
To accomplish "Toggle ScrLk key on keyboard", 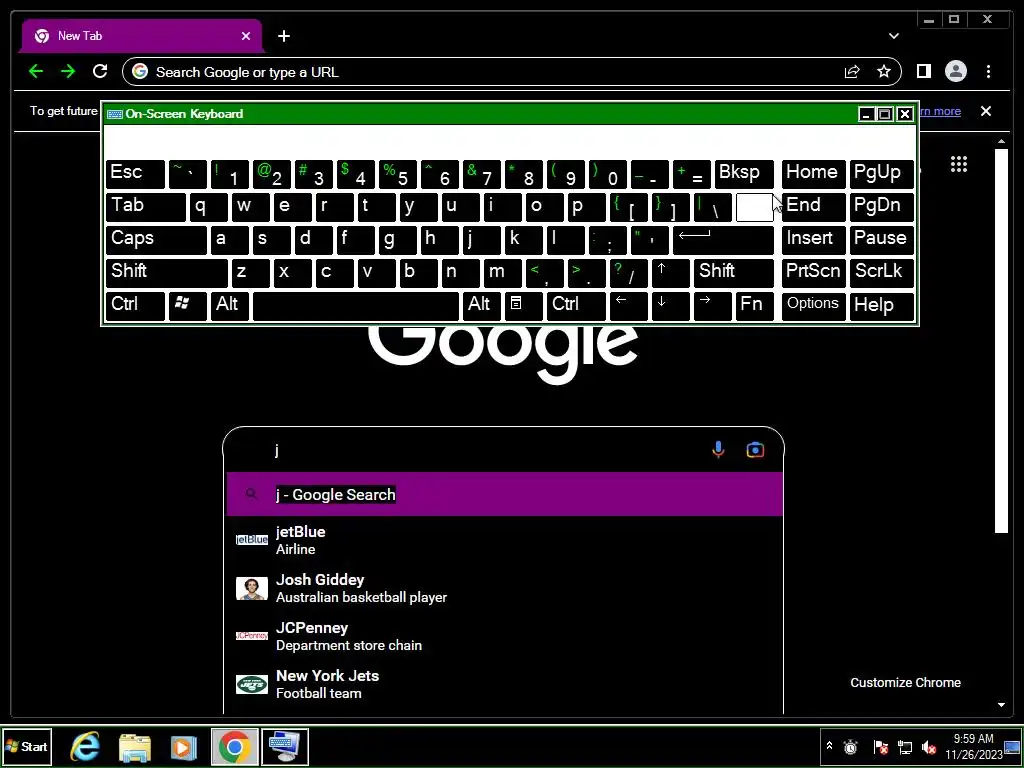I will 881,272.
